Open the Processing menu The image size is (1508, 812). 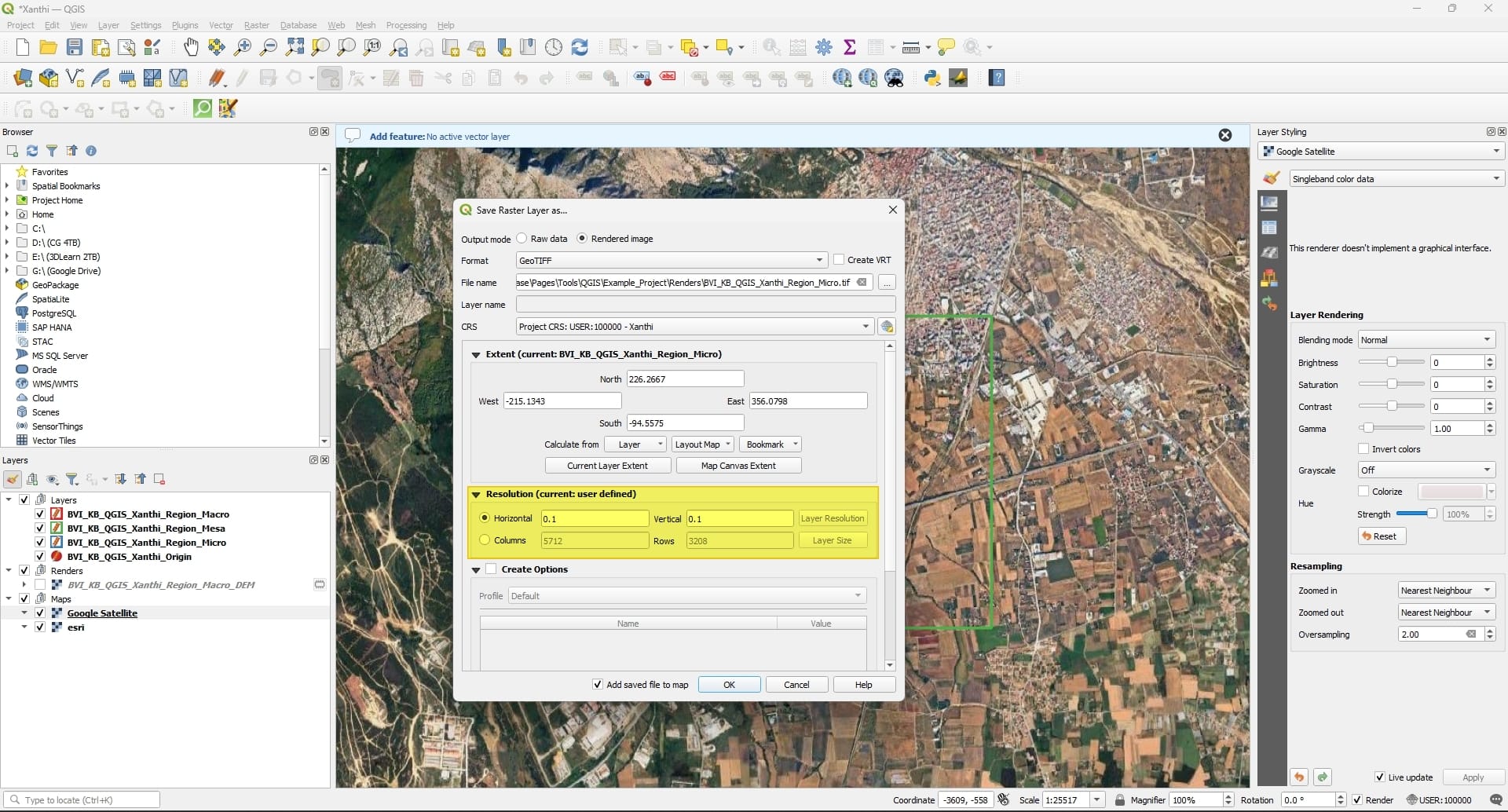click(406, 25)
